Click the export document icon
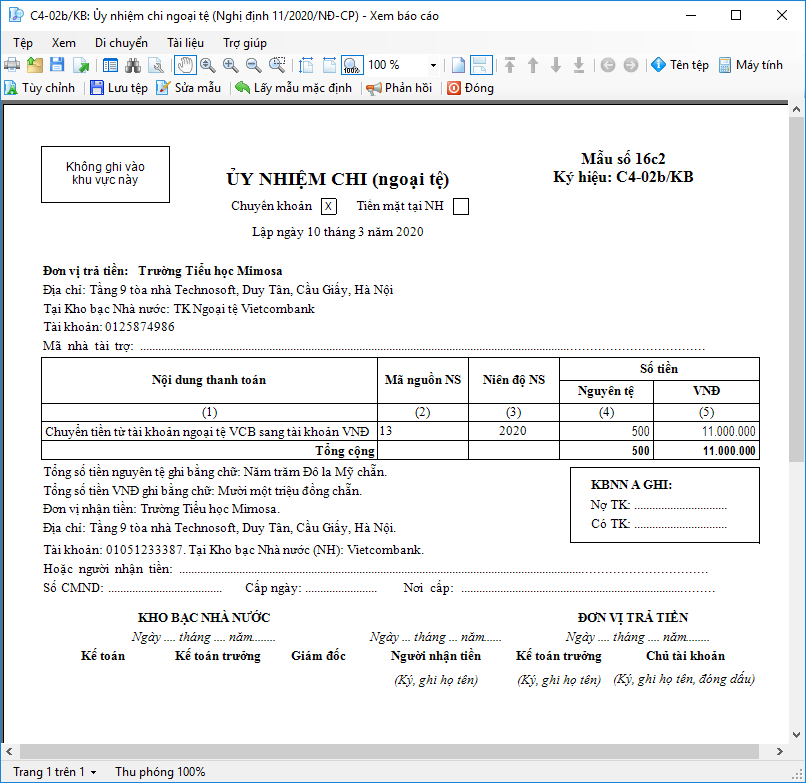The width and height of the screenshot is (806, 783). 81,65
